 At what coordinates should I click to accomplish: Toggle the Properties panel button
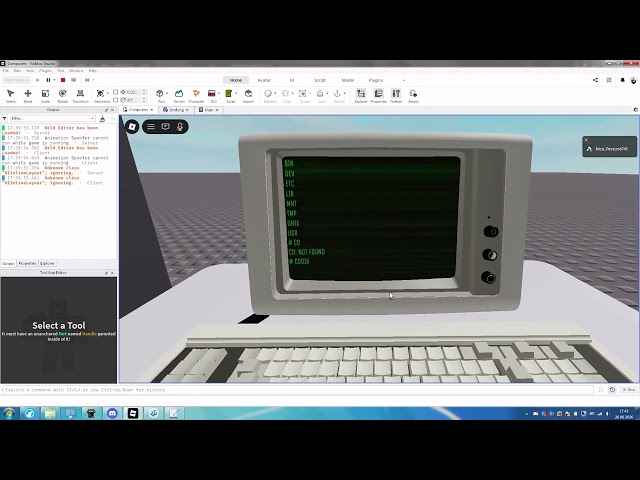tap(378, 96)
